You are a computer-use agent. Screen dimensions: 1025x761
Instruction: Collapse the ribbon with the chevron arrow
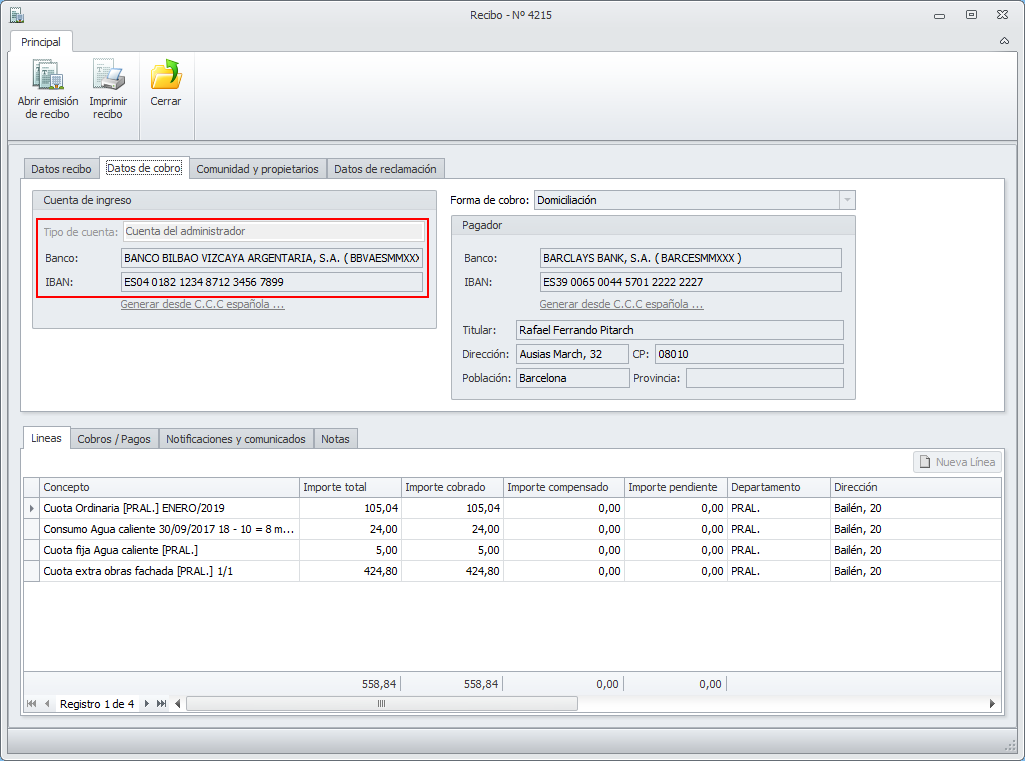click(x=1004, y=42)
